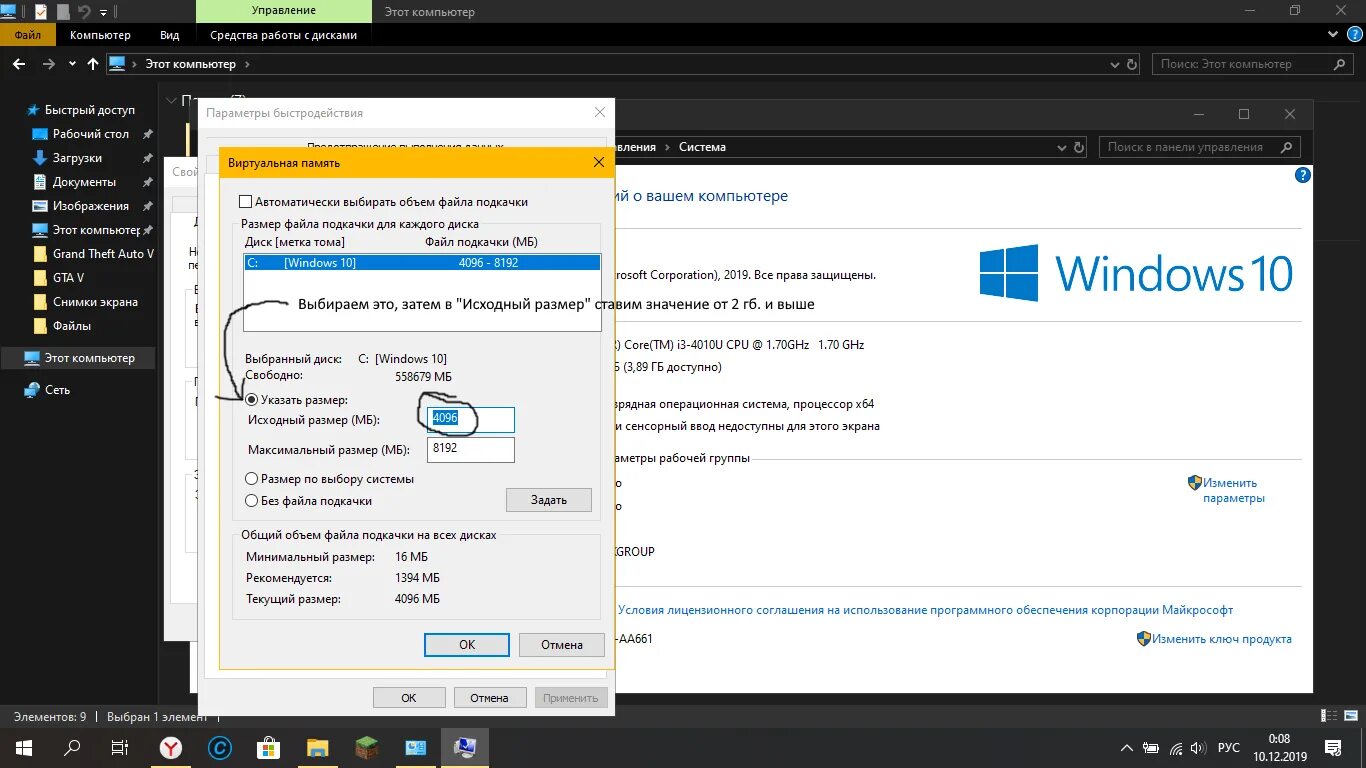Select drive C: [Windows 10] row
This screenshot has height=768, width=1366.
point(422,263)
